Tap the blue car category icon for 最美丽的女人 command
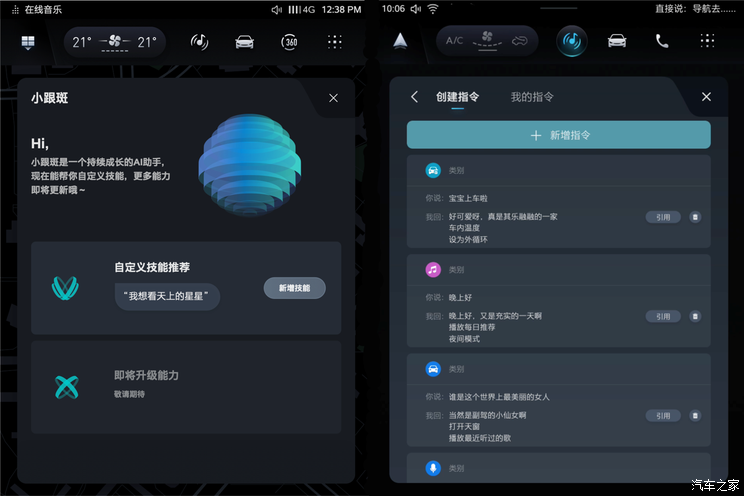This screenshot has width=744, height=496. pyautogui.click(x=433, y=369)
